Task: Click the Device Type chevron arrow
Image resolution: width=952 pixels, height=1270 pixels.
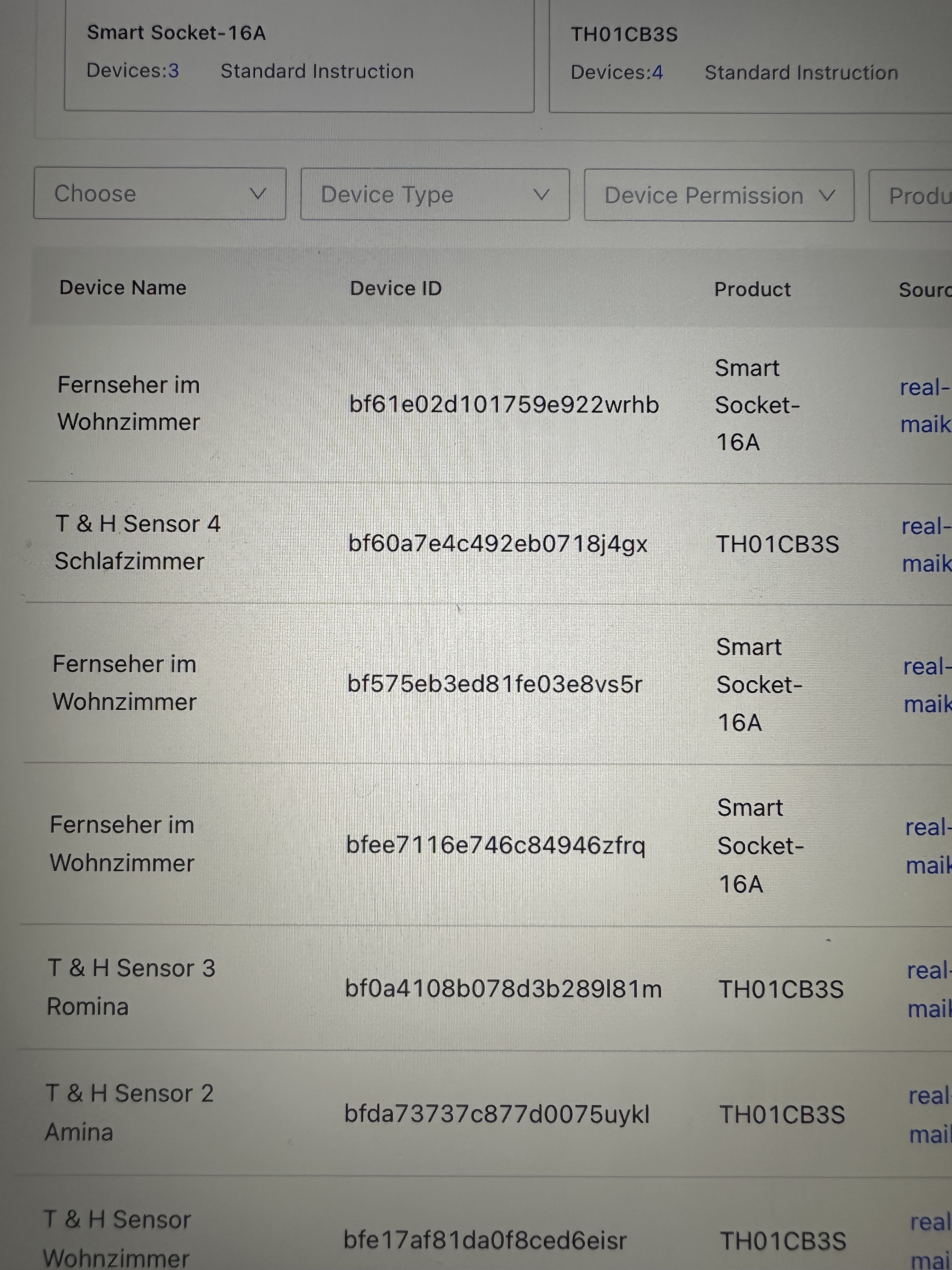Action: (x=541, y=195)
